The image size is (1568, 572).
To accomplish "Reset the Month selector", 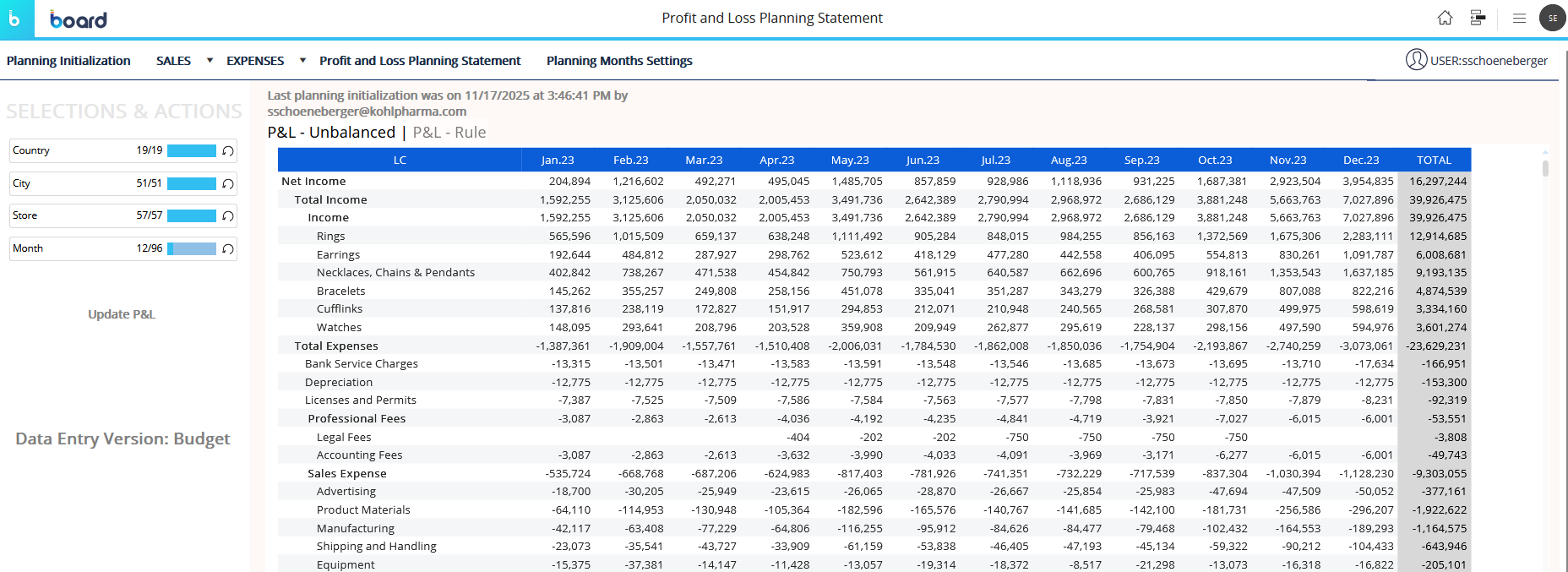I will 227,249.
